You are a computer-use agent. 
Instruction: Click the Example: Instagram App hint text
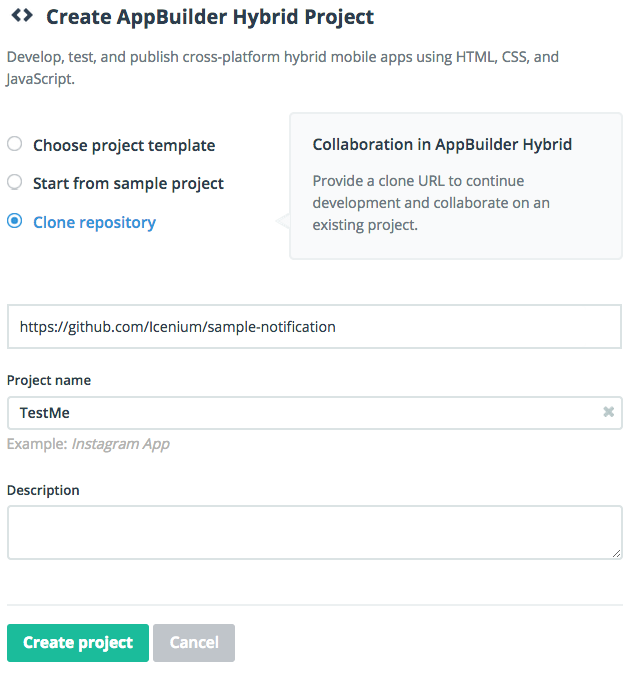[x=88, y=444]
